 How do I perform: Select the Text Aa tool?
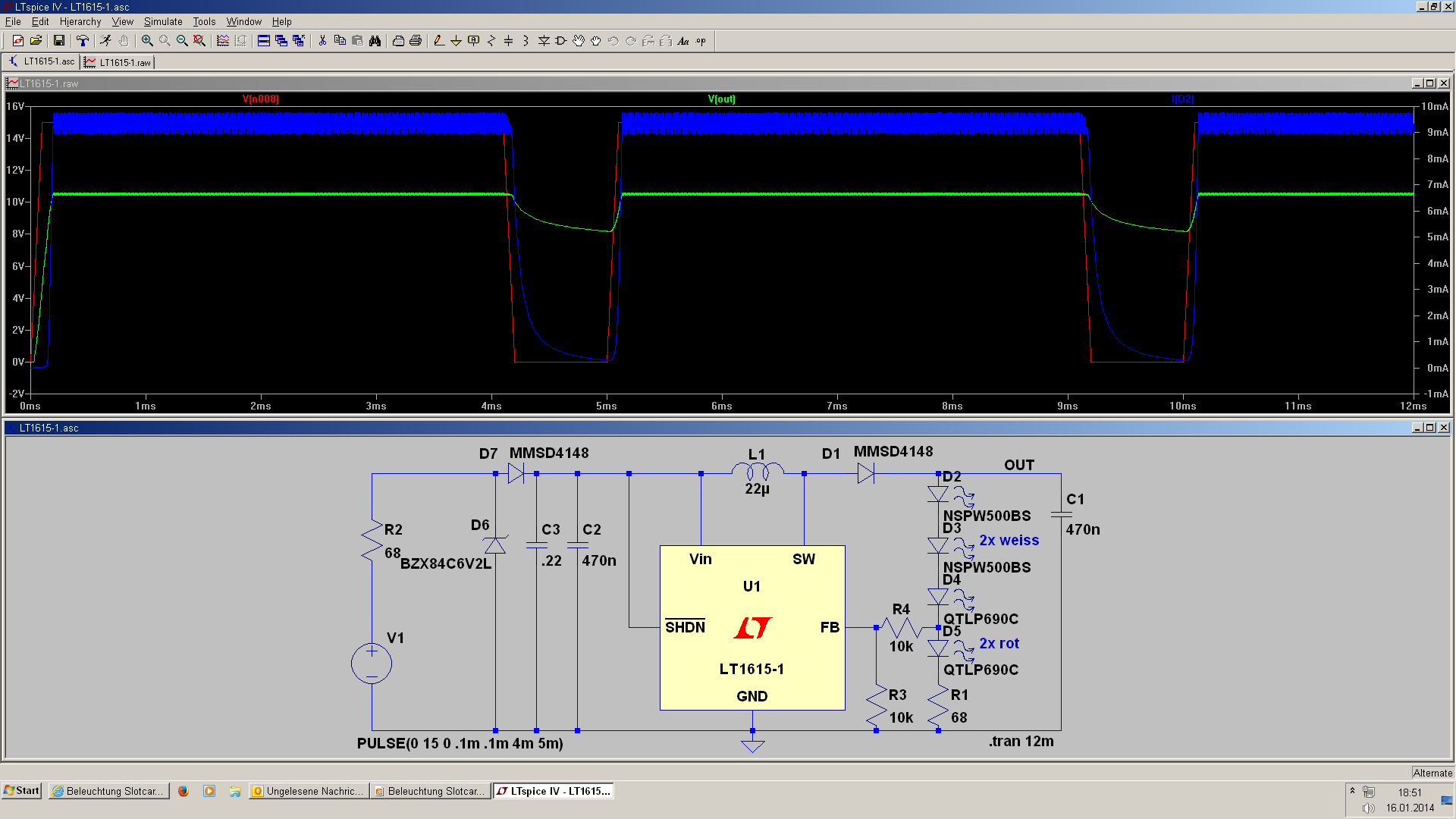point(683,41)
